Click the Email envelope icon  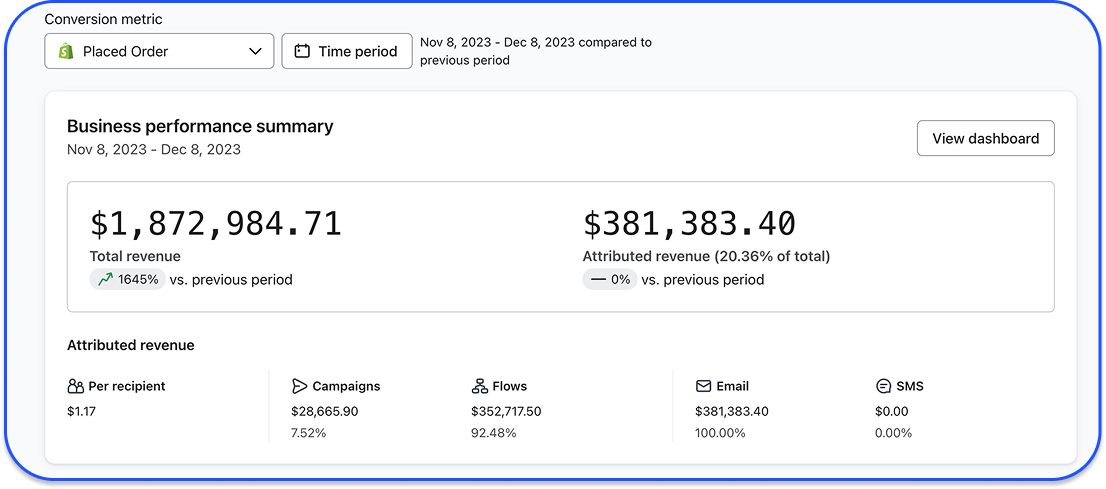pyautogui.click(x=704, y=386)
